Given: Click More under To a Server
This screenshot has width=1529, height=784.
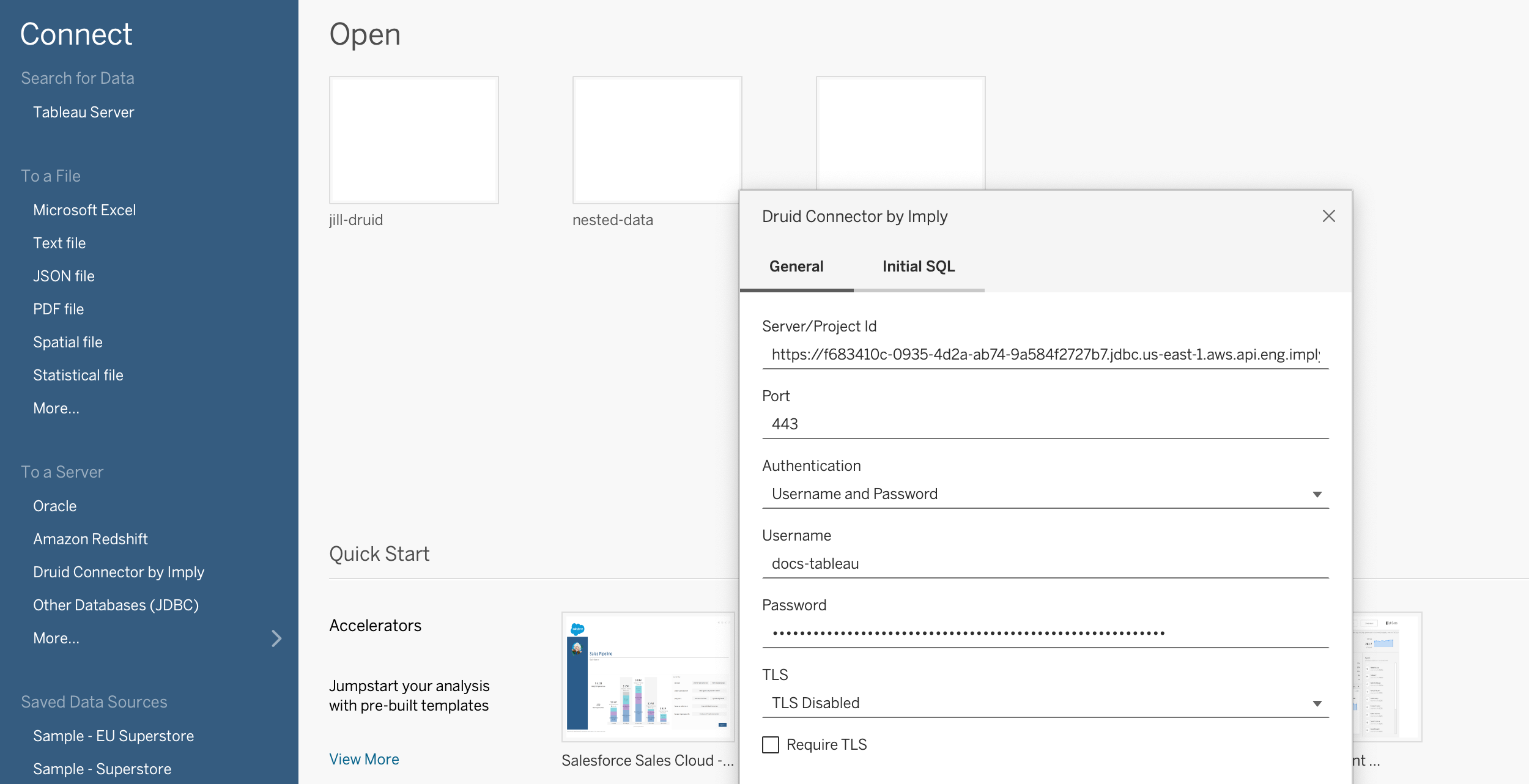Looking at the screenshot, I should pyautogui.click(x=56, y=638).
